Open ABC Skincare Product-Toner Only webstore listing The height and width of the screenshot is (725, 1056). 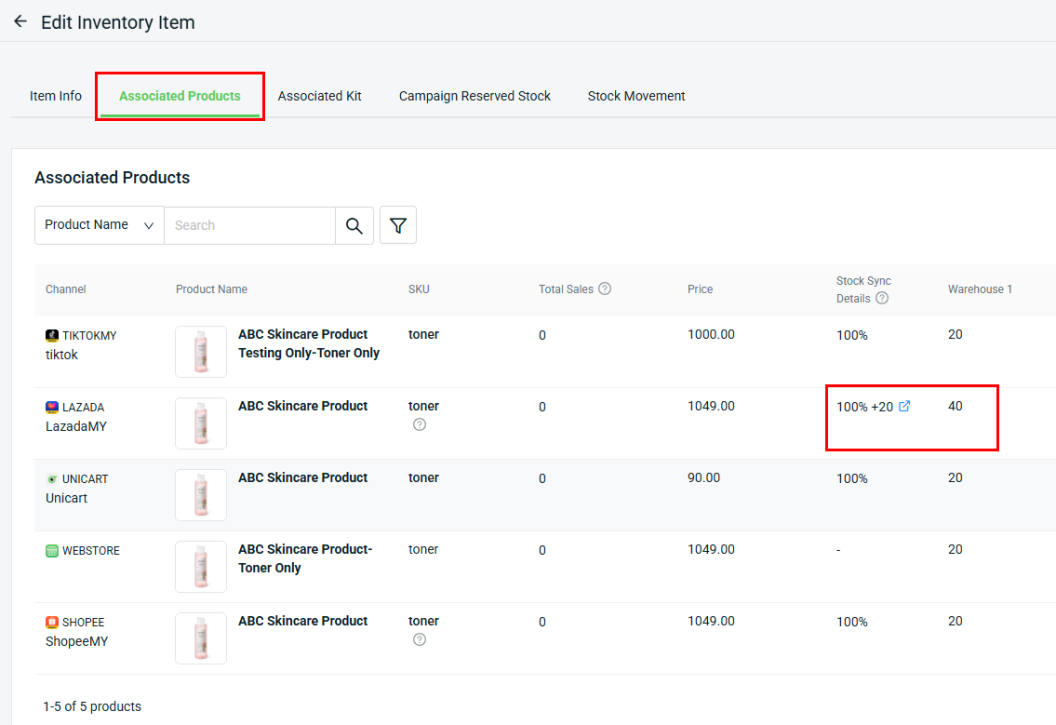coord(304,558)
